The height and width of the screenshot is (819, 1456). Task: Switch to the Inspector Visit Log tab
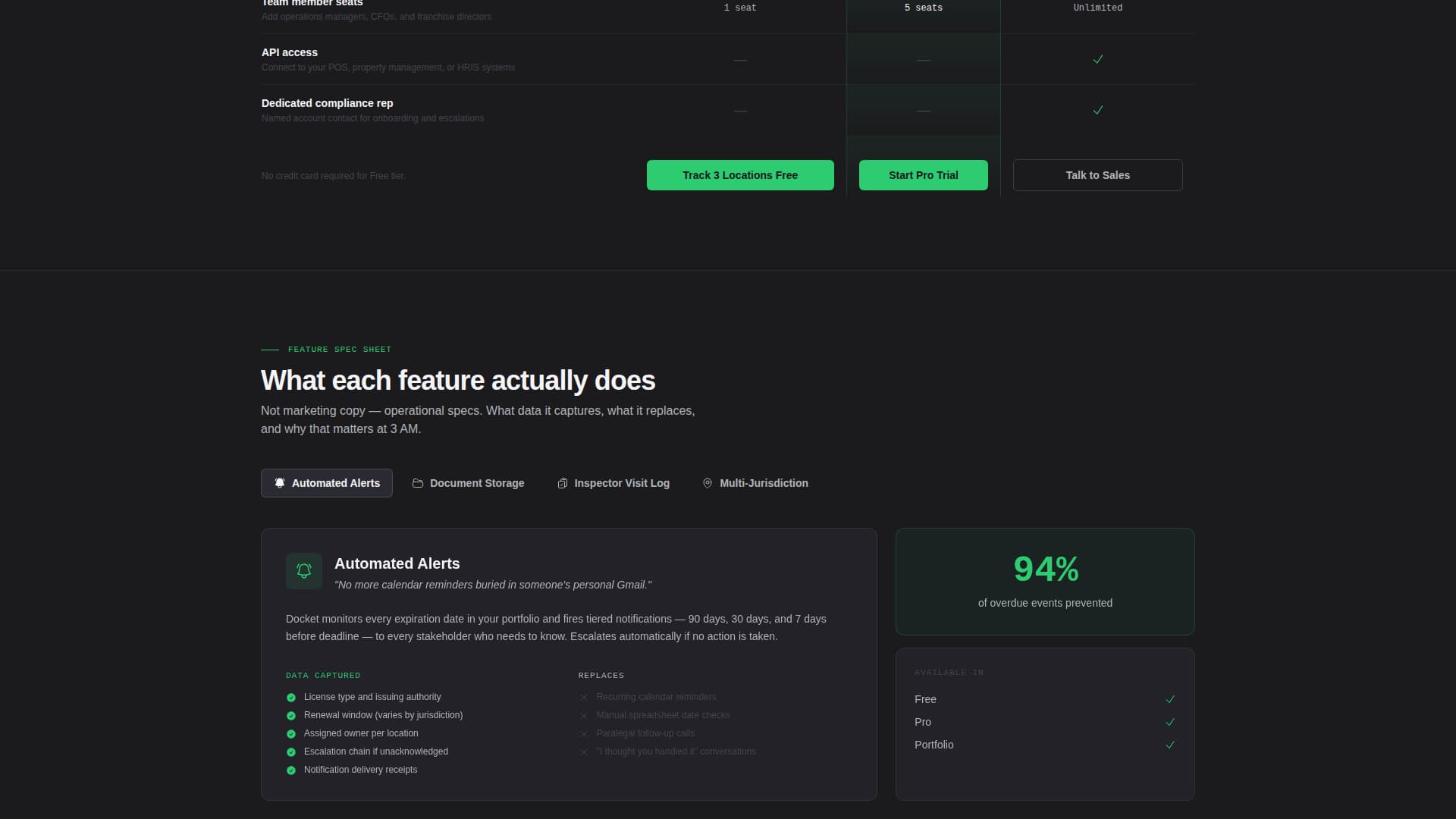click(x=613, y=483)
